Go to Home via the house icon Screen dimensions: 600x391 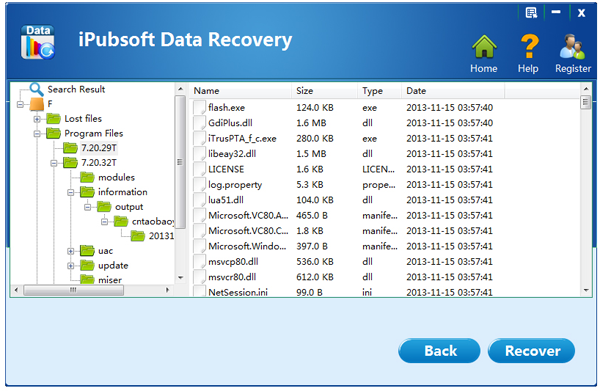(484, 47)
